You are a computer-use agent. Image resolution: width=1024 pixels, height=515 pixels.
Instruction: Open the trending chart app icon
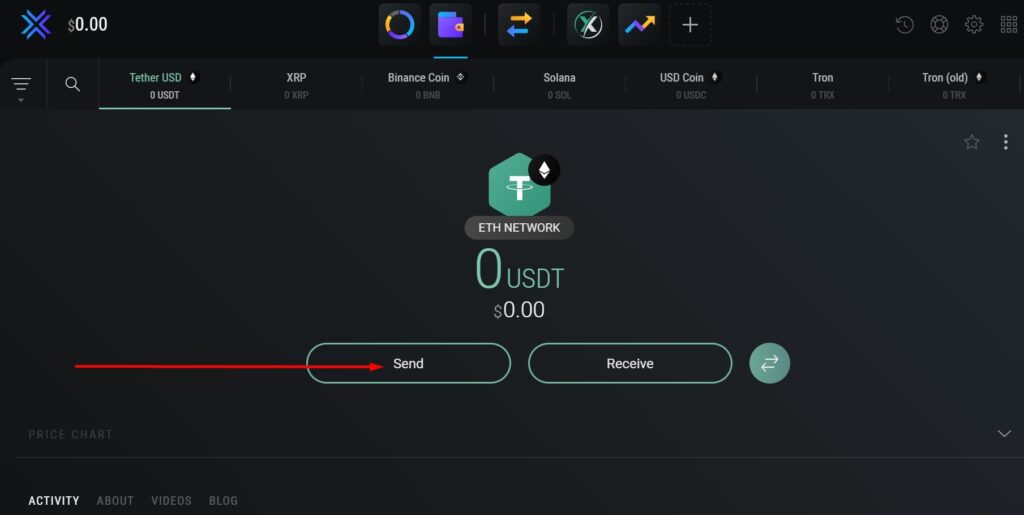[639, 25]
